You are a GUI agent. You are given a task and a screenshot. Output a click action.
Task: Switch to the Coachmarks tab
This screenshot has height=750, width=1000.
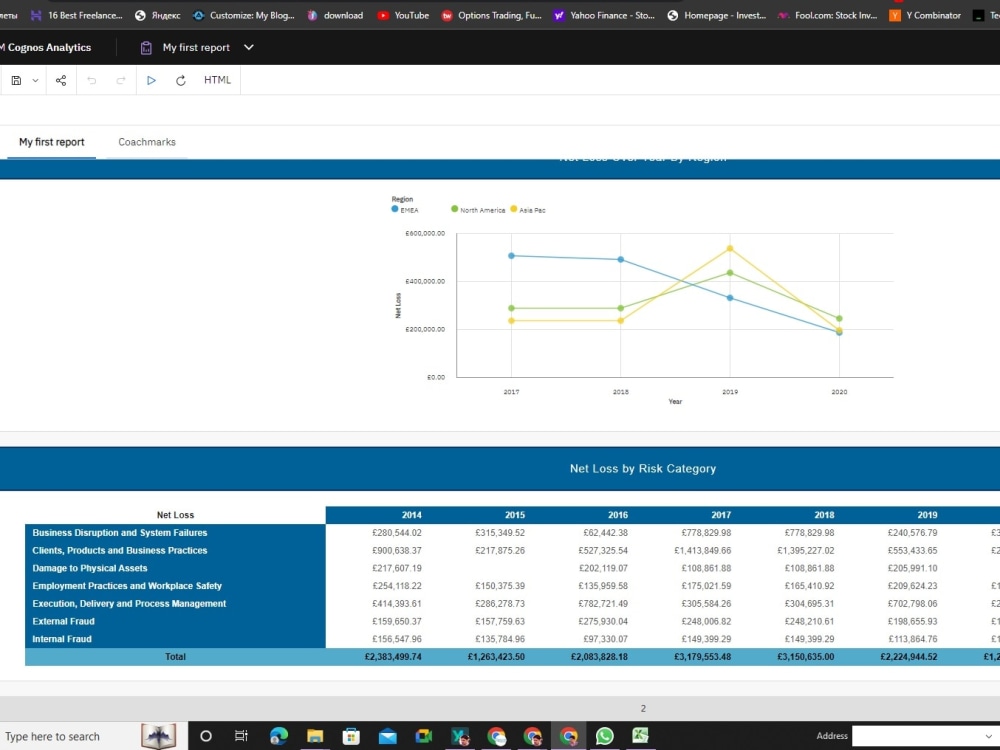[x=146, y=142]
